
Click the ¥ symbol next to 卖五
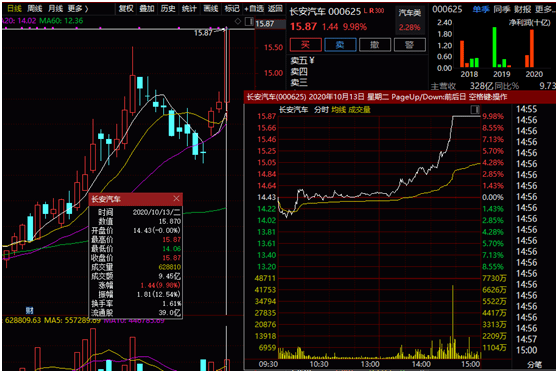[312, 60]
